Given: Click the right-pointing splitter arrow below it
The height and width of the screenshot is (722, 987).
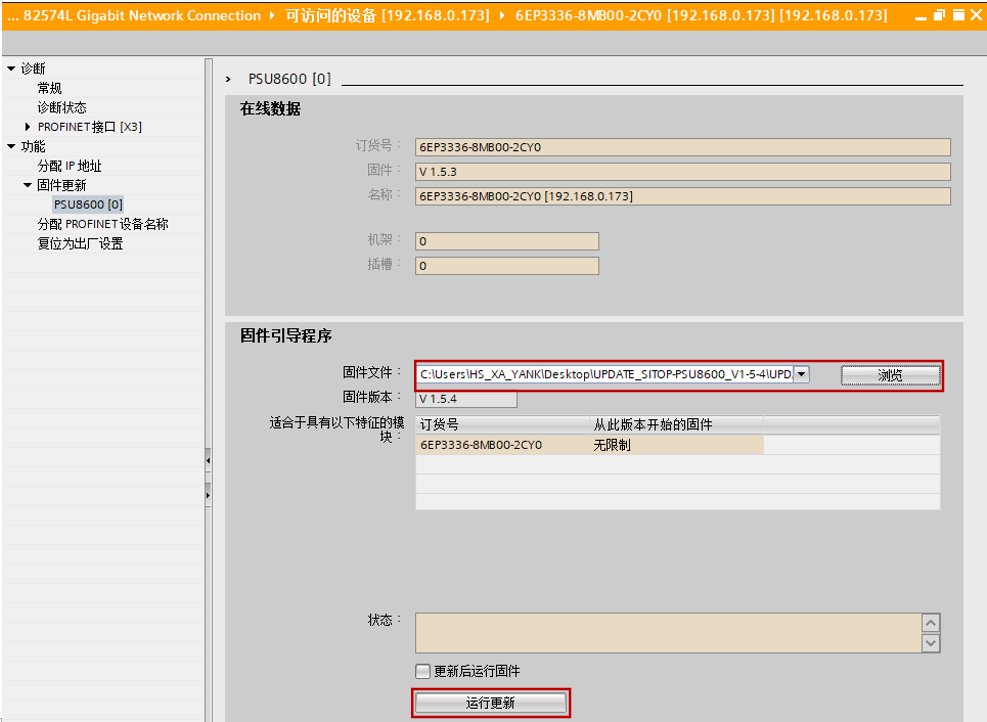Looking at the screenshot, I should click(x=208, y=494).
